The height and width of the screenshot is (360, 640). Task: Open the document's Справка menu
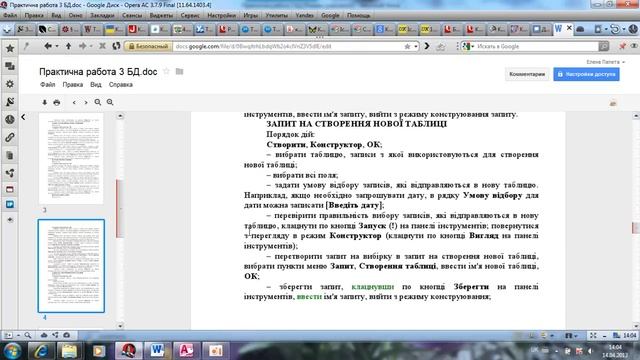pyautogui.click(x=121, y=85)
